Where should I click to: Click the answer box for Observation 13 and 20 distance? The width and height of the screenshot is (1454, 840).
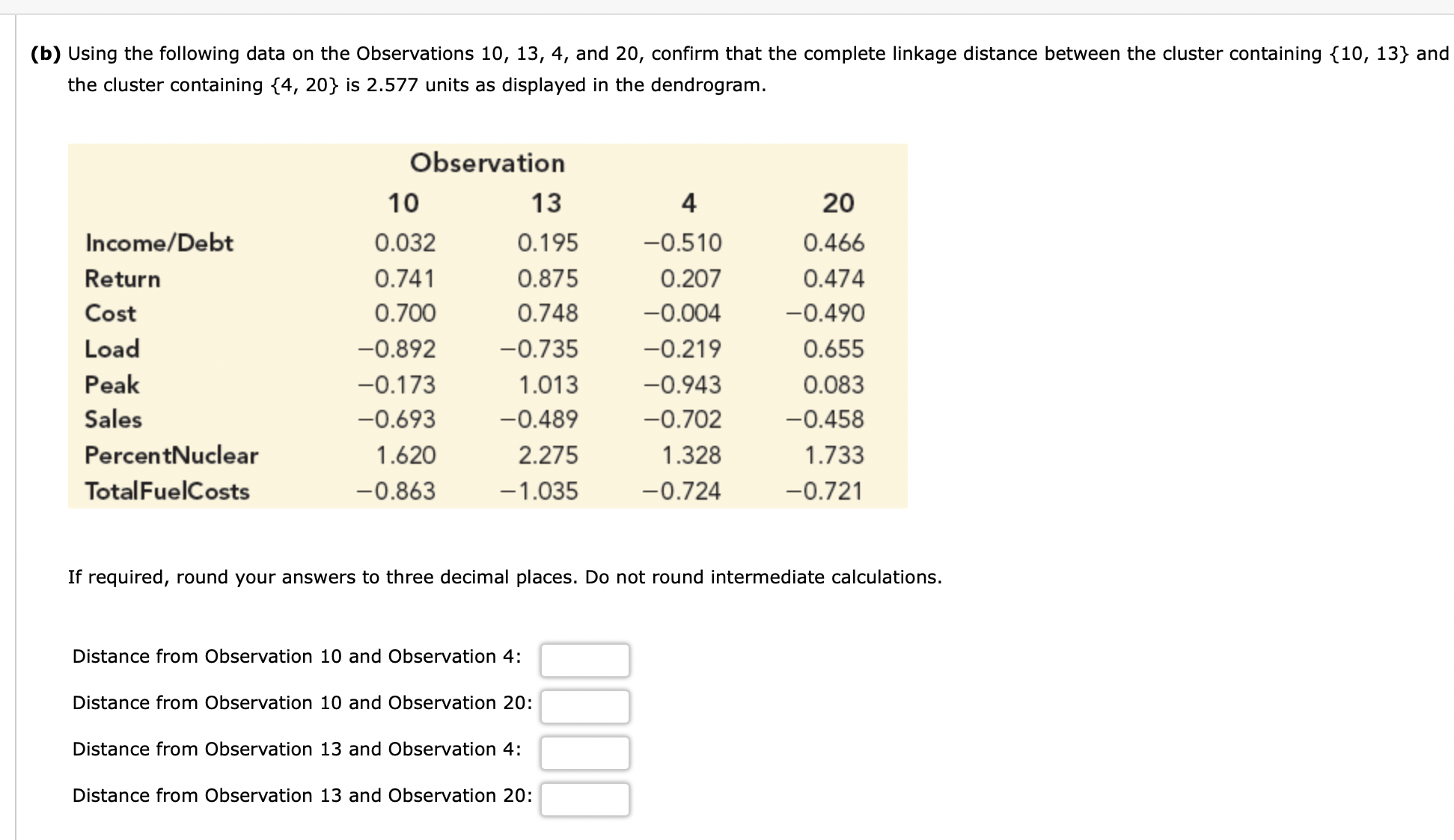pyautogui.click(x=585, y=800)
